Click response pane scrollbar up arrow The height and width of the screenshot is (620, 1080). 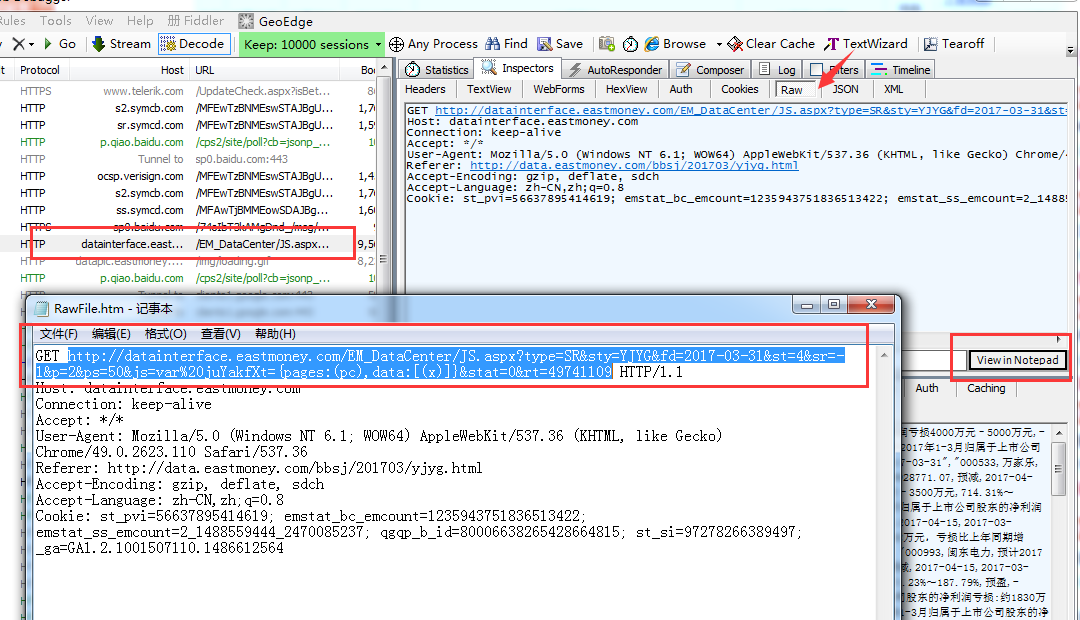coord(1059,433)
